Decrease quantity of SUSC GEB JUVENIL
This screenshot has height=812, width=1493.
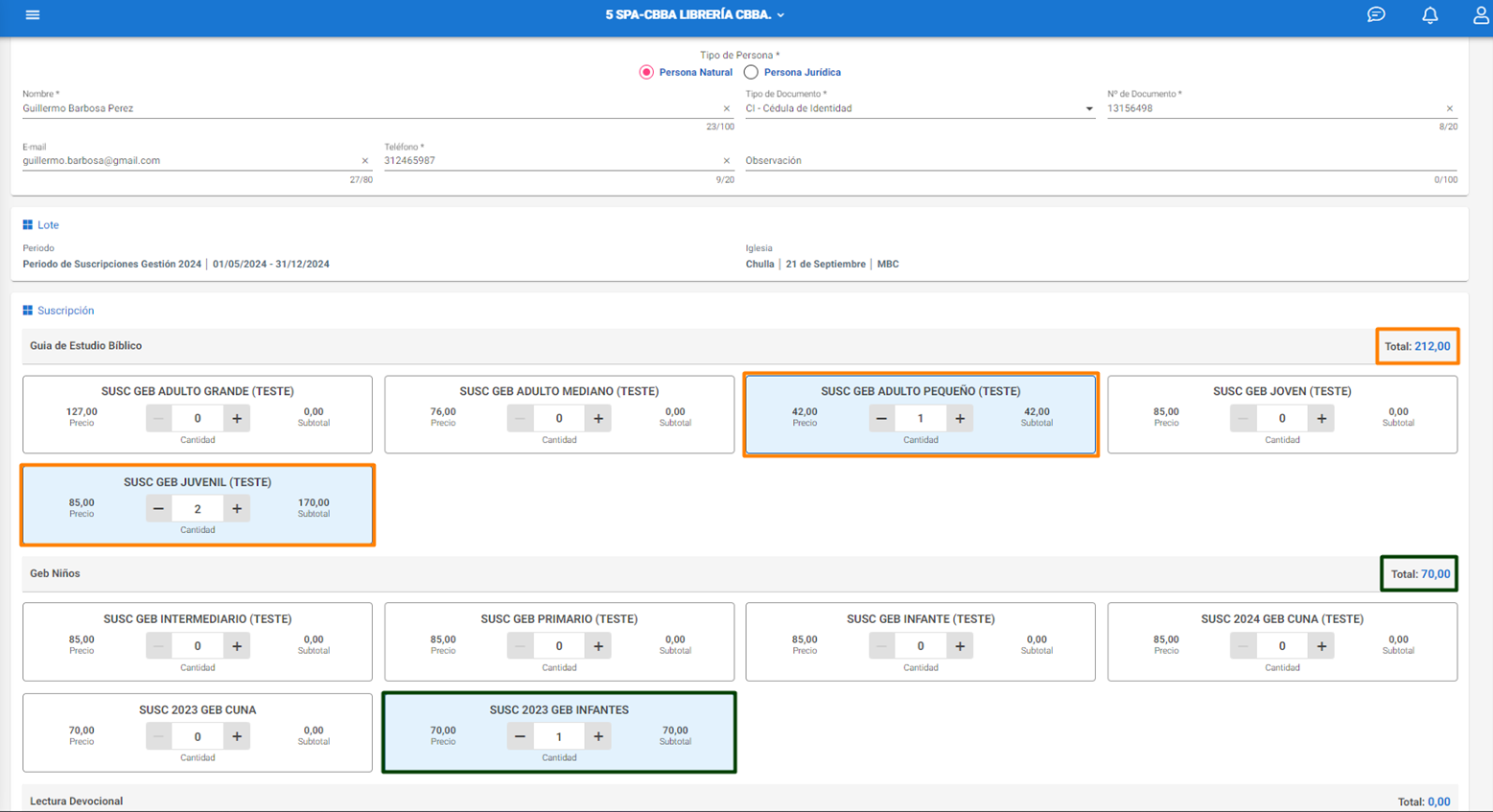(x=158, y=509)
